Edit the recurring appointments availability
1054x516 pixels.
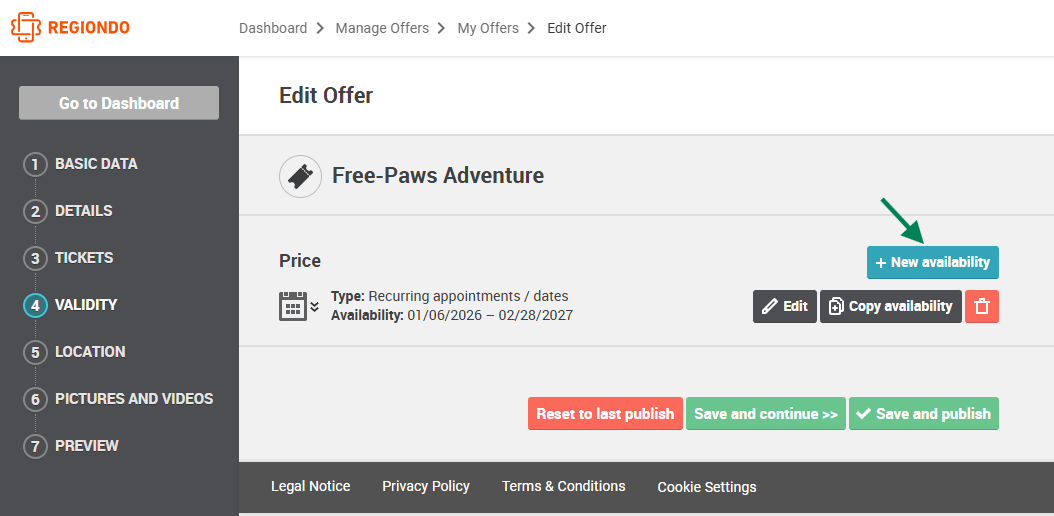coord(784,306)
